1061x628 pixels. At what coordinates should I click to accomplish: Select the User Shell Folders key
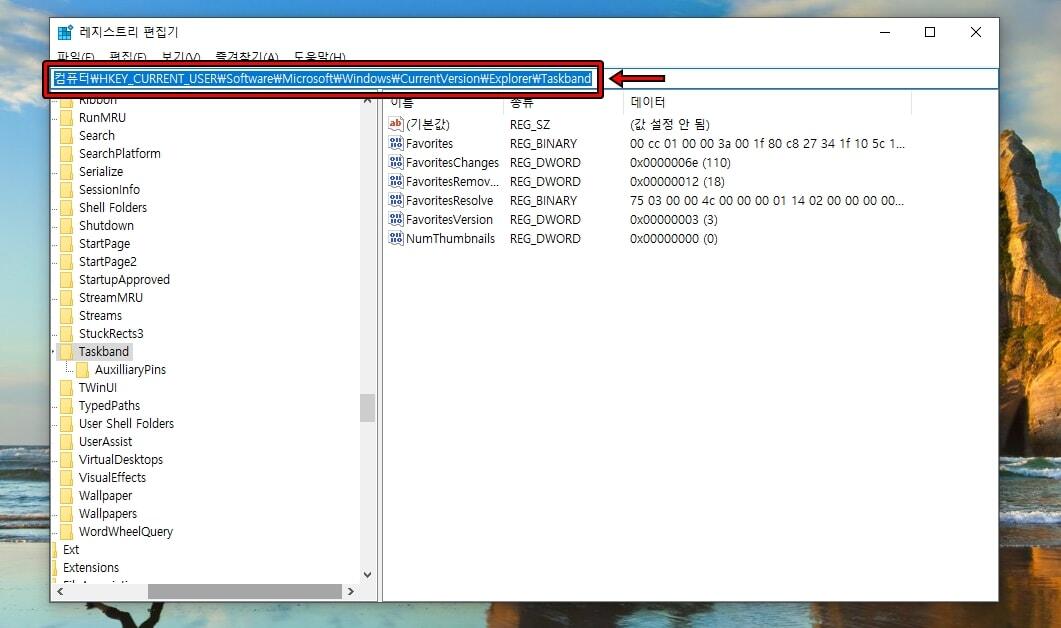tap(126, 424)
